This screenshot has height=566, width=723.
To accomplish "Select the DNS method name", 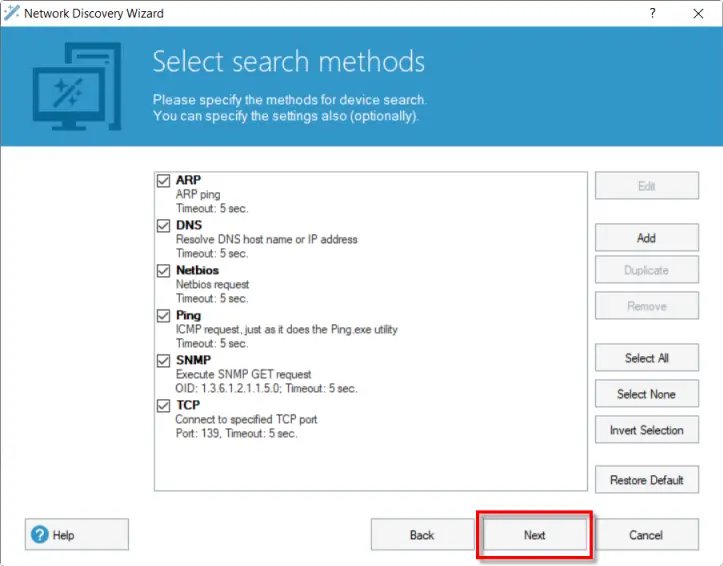I will [189, 225].
